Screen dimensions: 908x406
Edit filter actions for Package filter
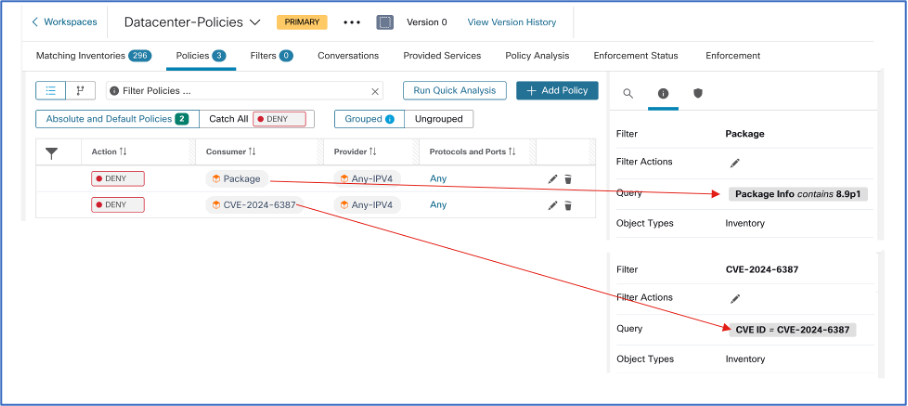[735, 162]
